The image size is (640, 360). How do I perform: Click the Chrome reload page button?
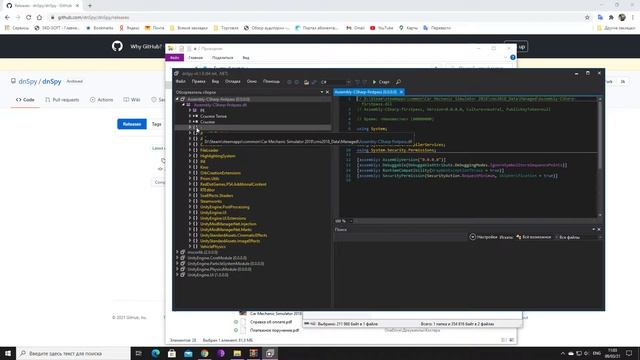coord(29,18)
